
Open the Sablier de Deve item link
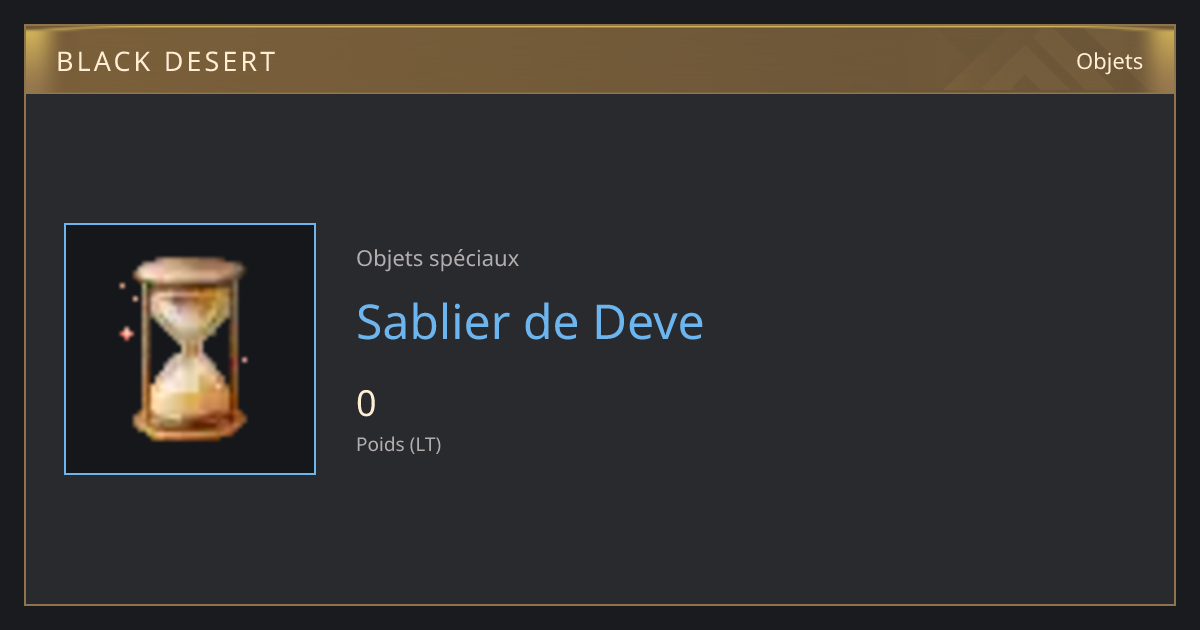pos(530,322)
